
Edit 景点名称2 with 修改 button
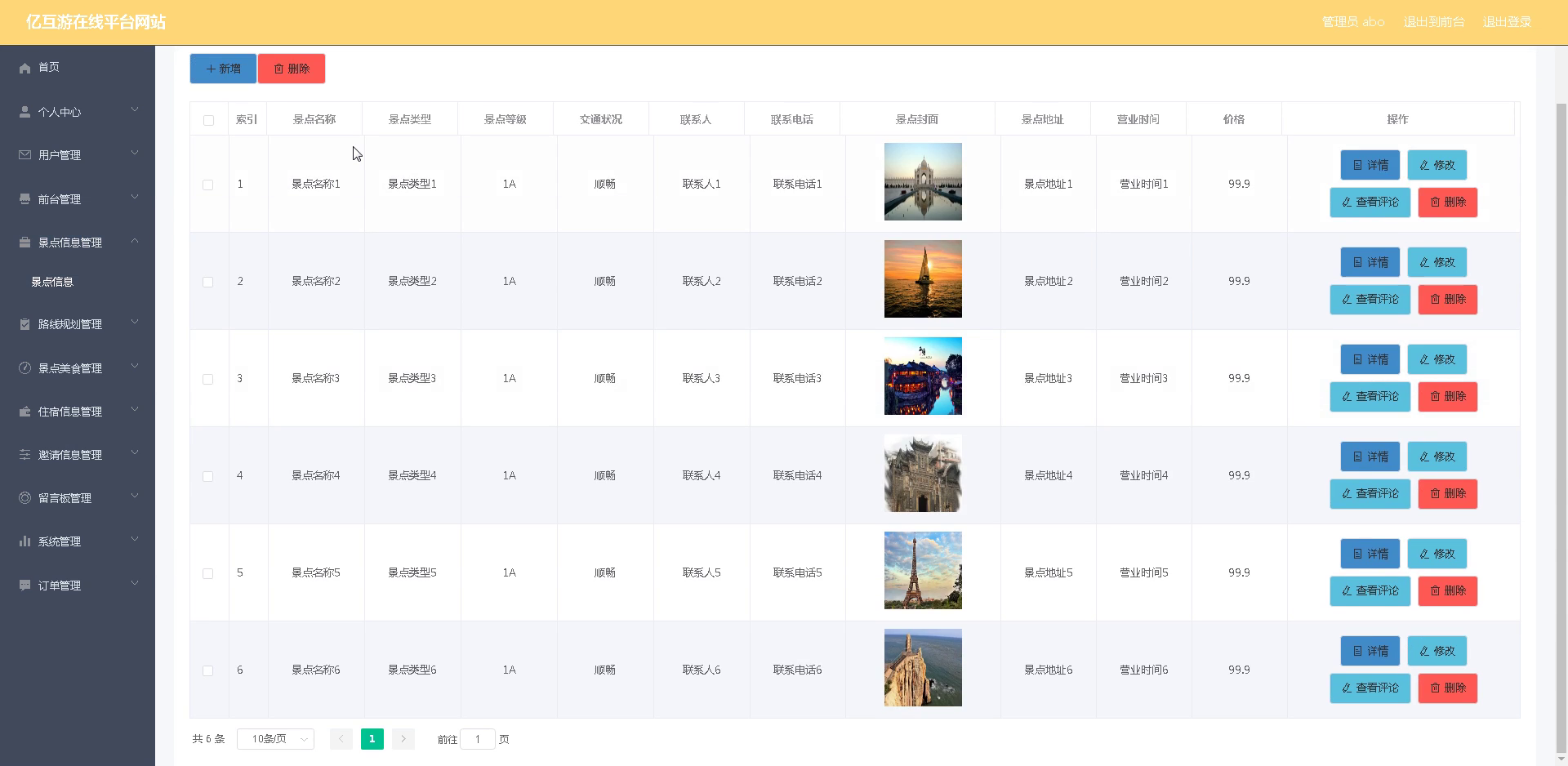1437,262
